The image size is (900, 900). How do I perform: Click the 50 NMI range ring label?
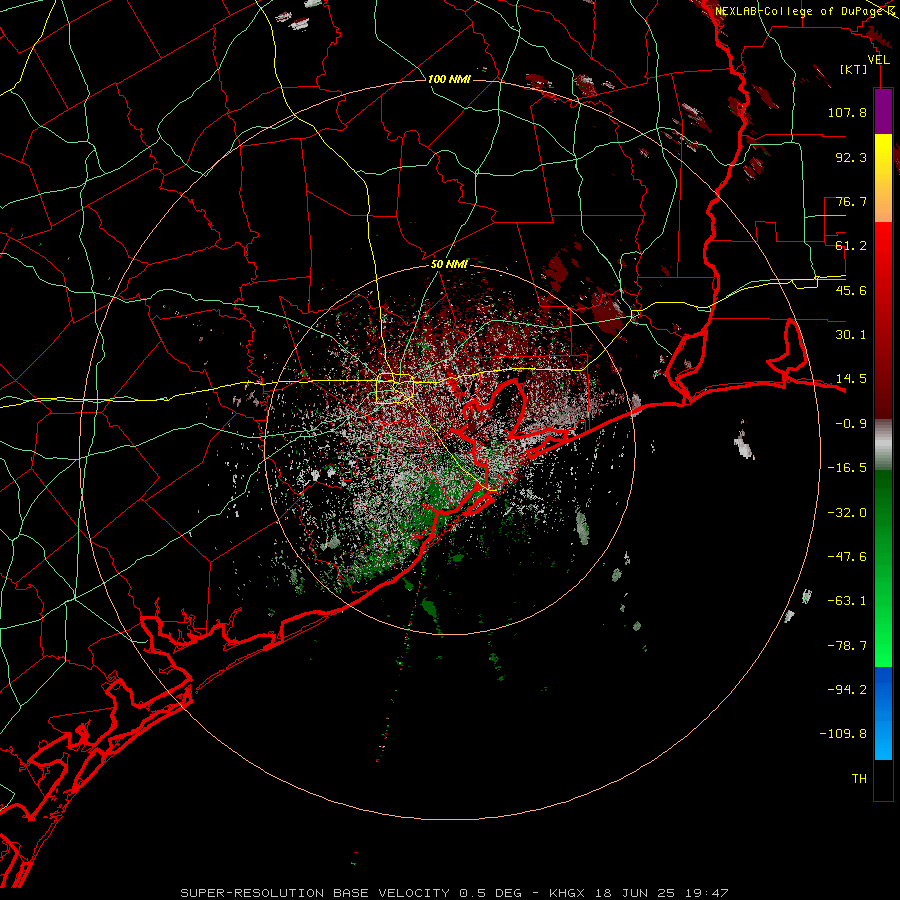449,264
